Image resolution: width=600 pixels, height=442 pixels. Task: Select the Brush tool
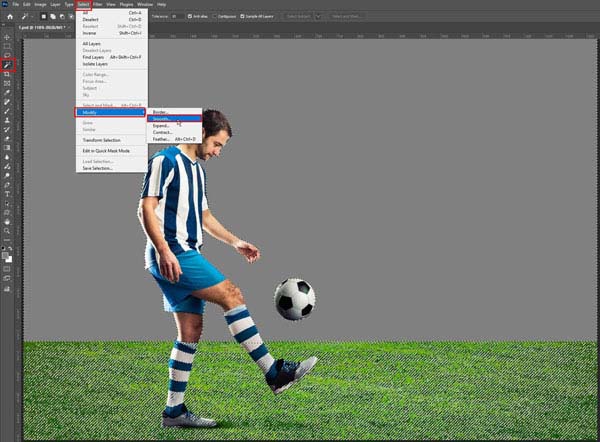coord(7,111)
